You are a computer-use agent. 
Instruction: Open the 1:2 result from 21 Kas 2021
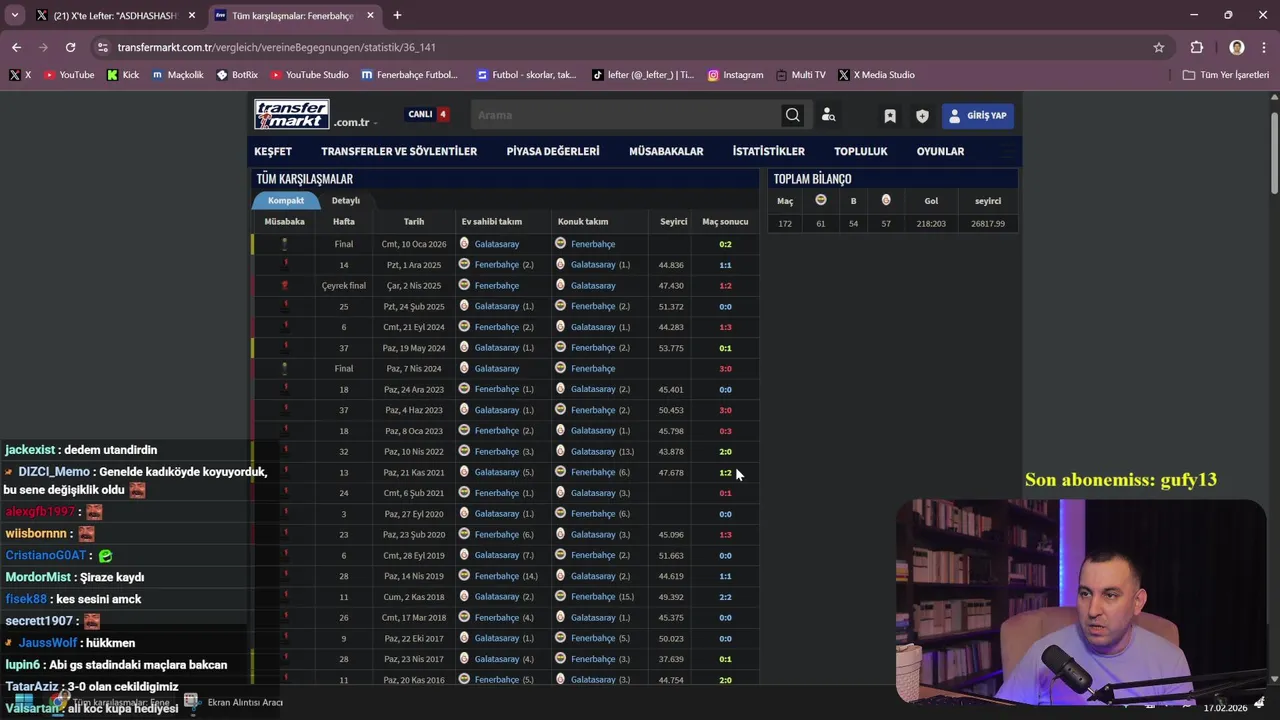[x=725, y=473]
